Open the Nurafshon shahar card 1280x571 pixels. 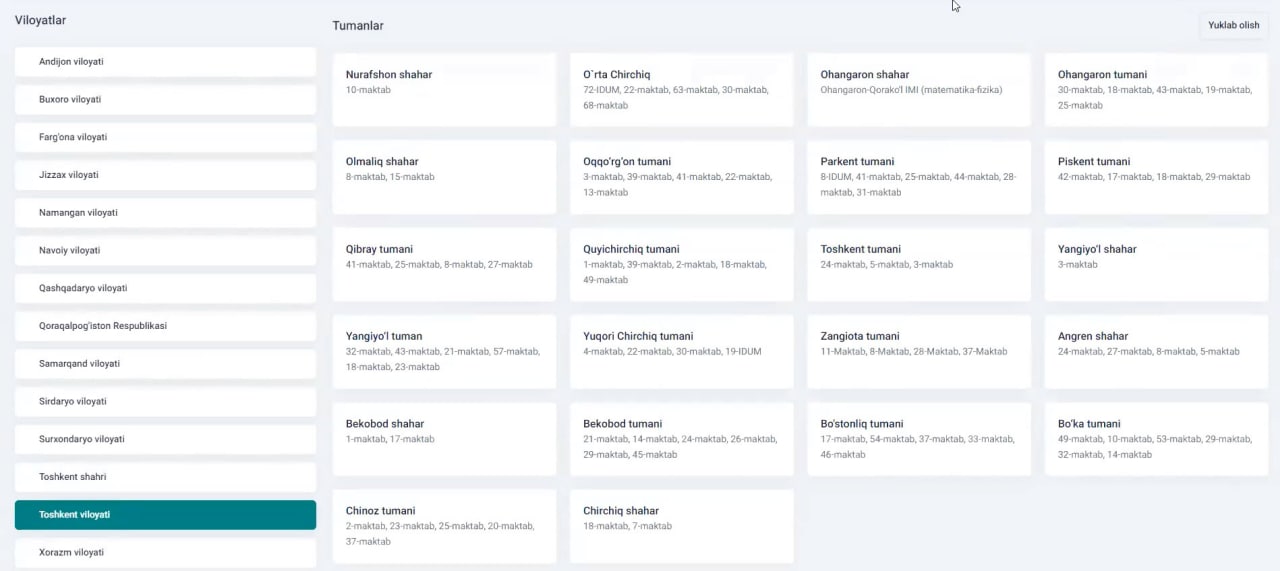click(x=444, y=90)
